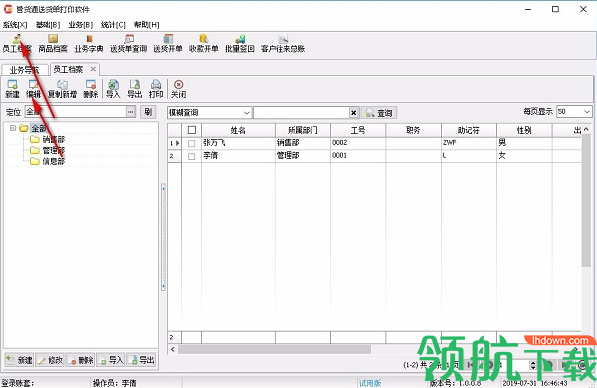Open the 帮助[H] menu

(x=147, y=25)
